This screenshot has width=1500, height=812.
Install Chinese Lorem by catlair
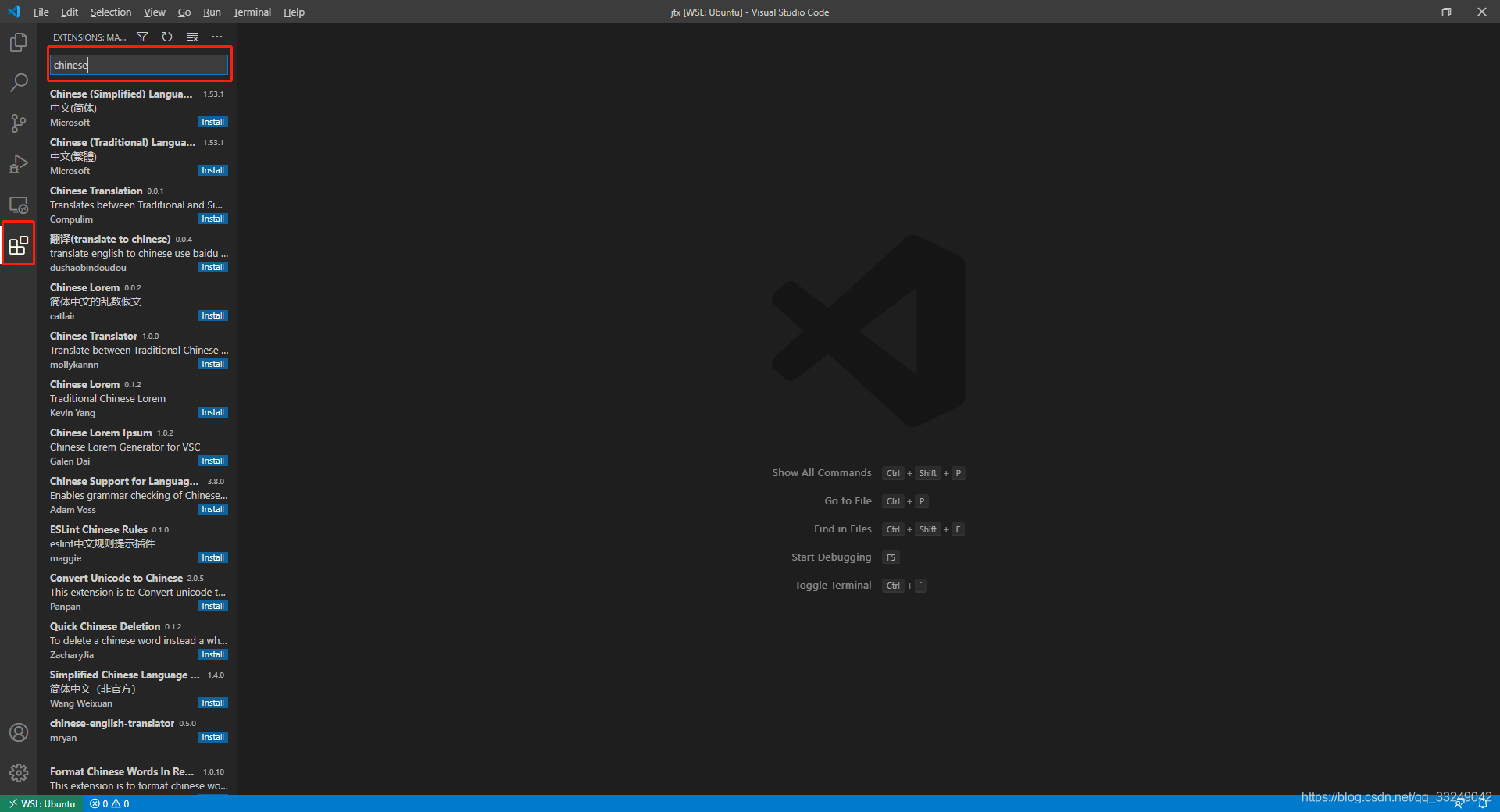coord(212,315)
